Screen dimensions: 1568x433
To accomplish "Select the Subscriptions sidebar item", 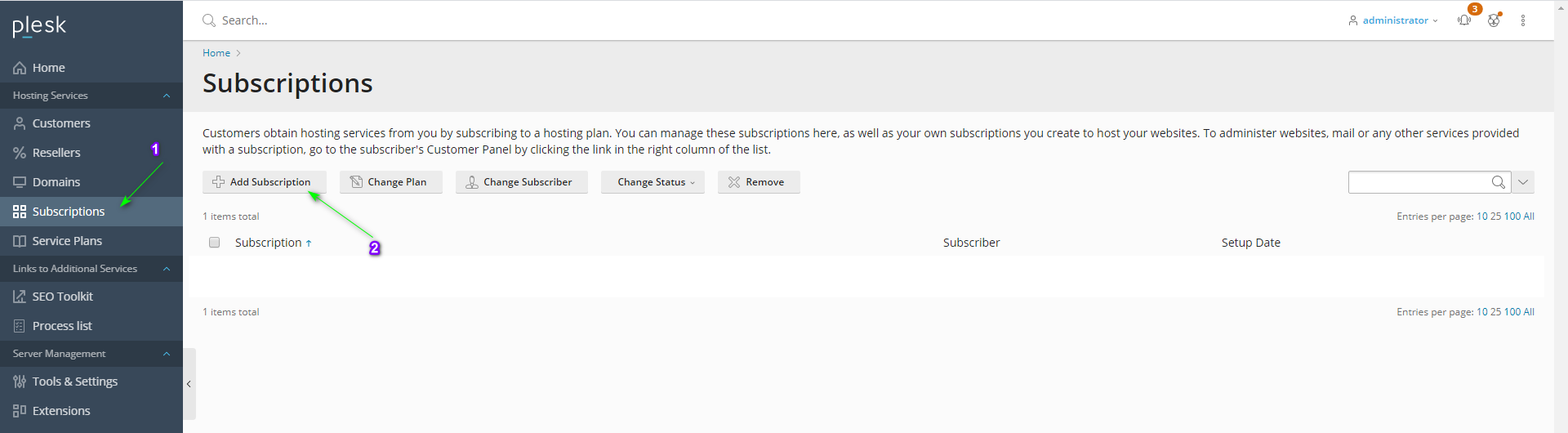I will coord(91,212).
